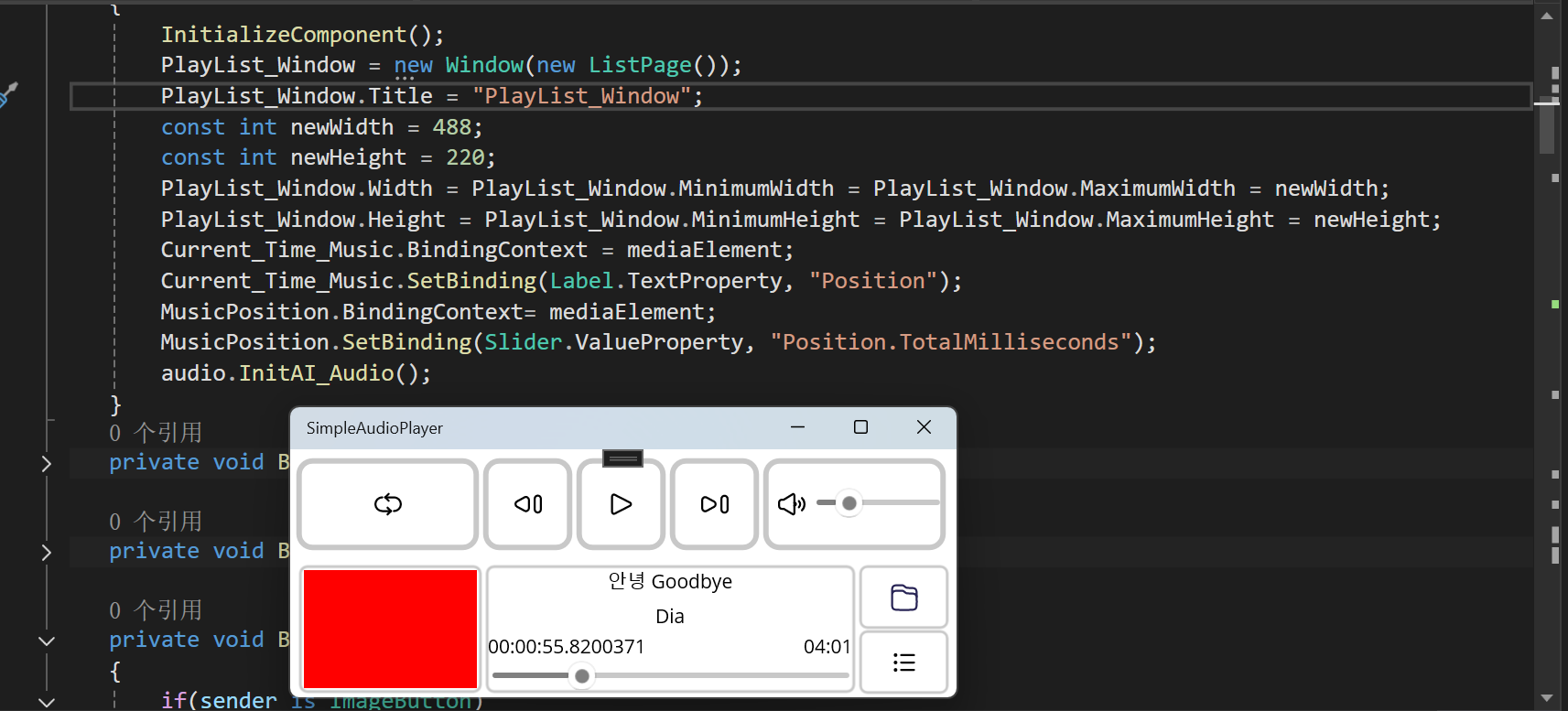Toggle the repeat loop button in audio player
Viewport: 1568px width, 711px height.
[388, 504]
